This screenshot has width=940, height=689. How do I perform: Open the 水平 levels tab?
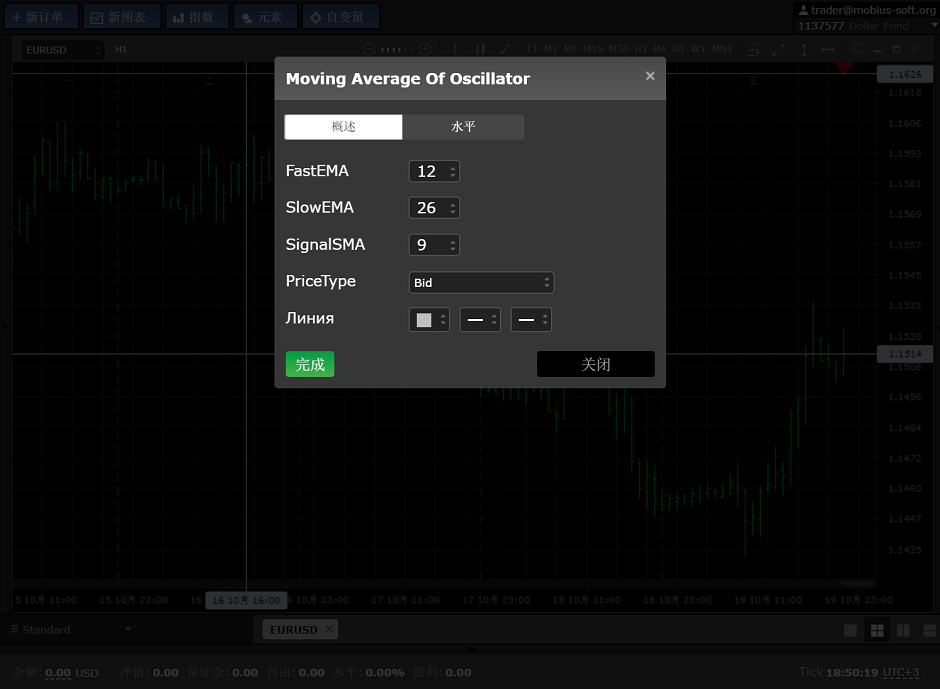[463, 127]
